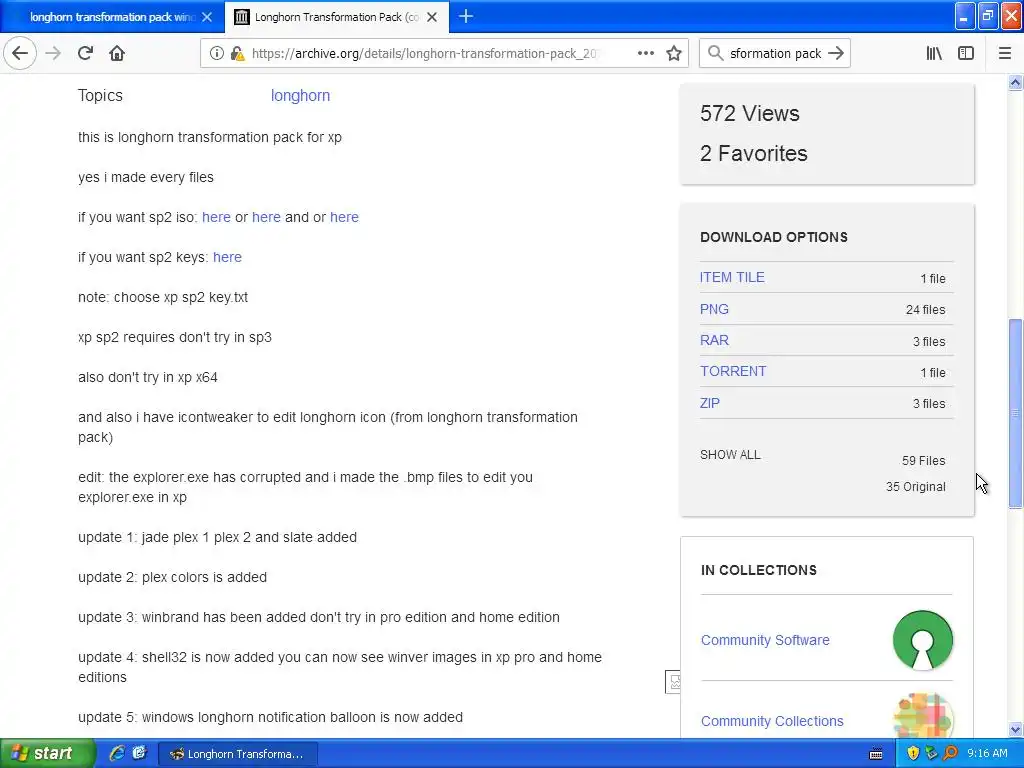This screenshot has width=1024, height=768.
Task: Click the 572 Views text
Action: (x=750, y=114)
